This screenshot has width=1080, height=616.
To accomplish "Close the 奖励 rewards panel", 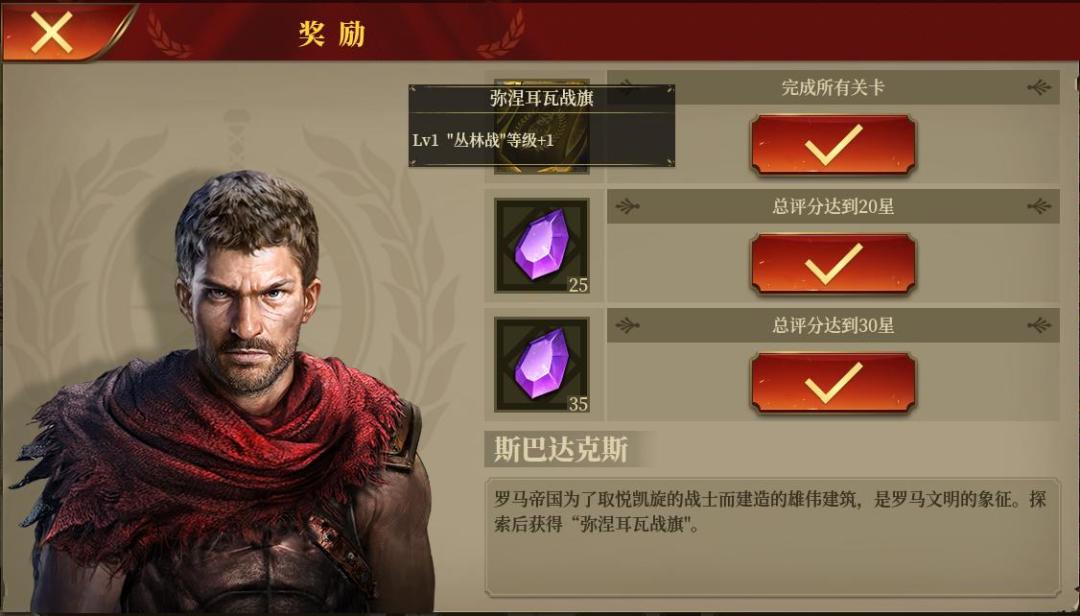I will 52,32.
